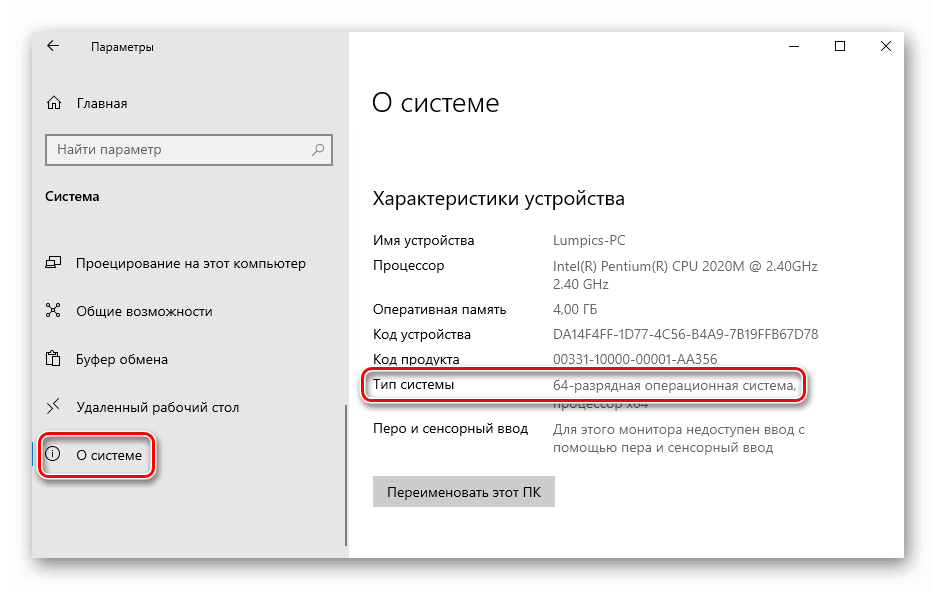This screenshot has width=936, height=590.
Task: Select RAM value 4,00 ГБ
Action: pos(575,309)
